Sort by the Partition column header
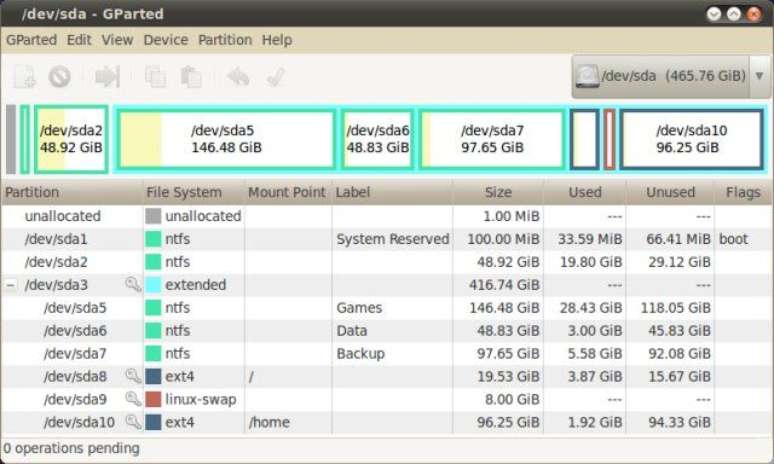This screenshot has height=464, width=774. point(72,192)
